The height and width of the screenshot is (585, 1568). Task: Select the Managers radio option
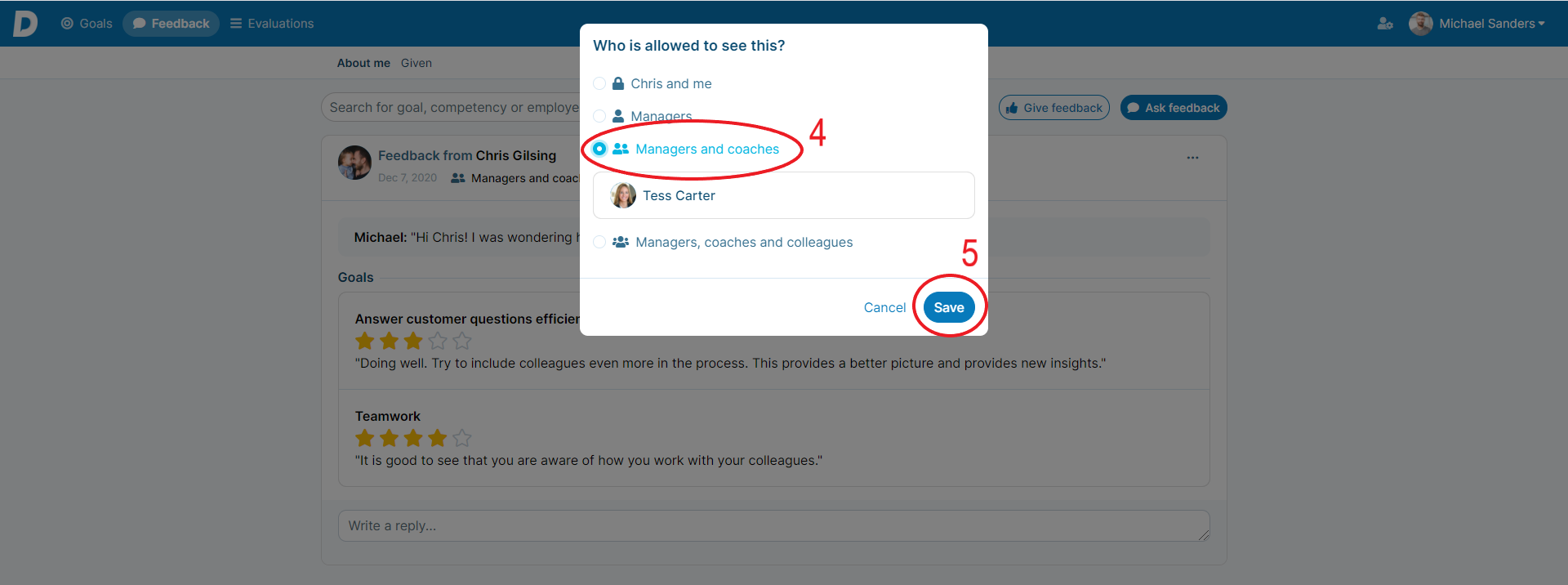[599, 116]
